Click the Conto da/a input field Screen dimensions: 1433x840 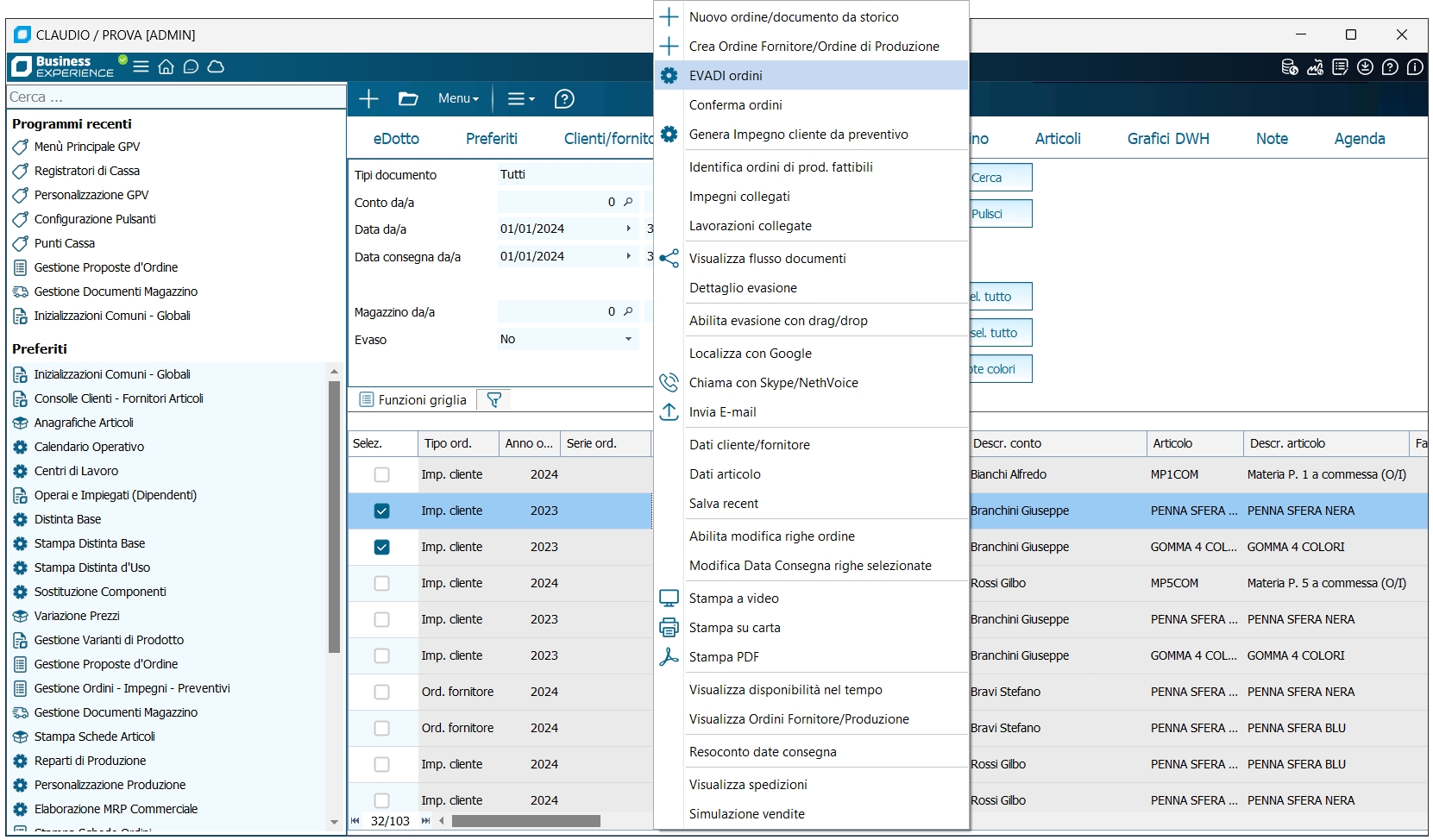567,202
